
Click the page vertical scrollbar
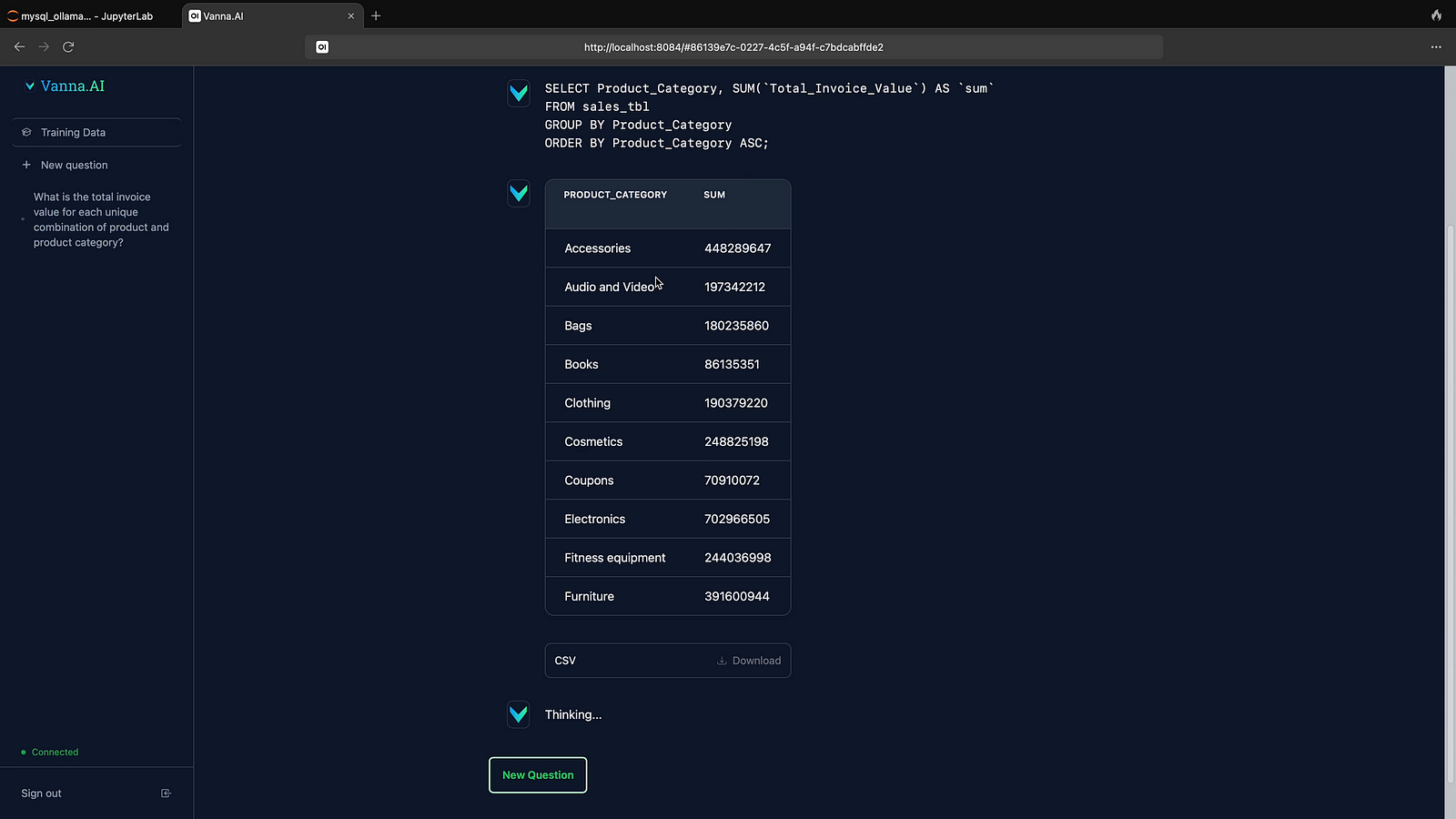(x=1450, y=455)
